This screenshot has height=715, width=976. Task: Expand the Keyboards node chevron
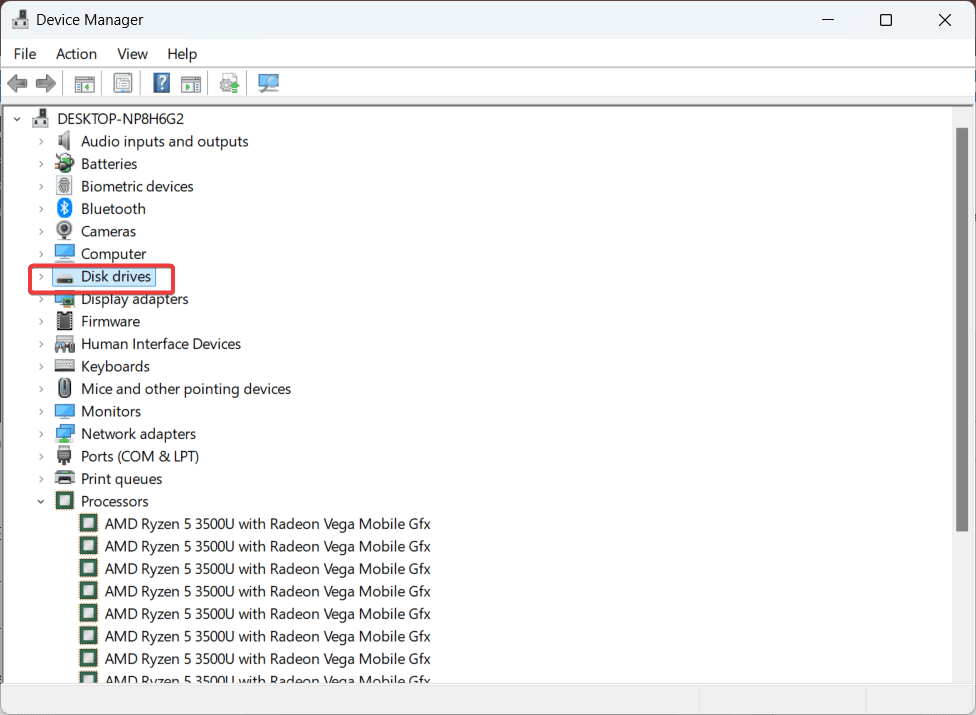pos(41,367)
